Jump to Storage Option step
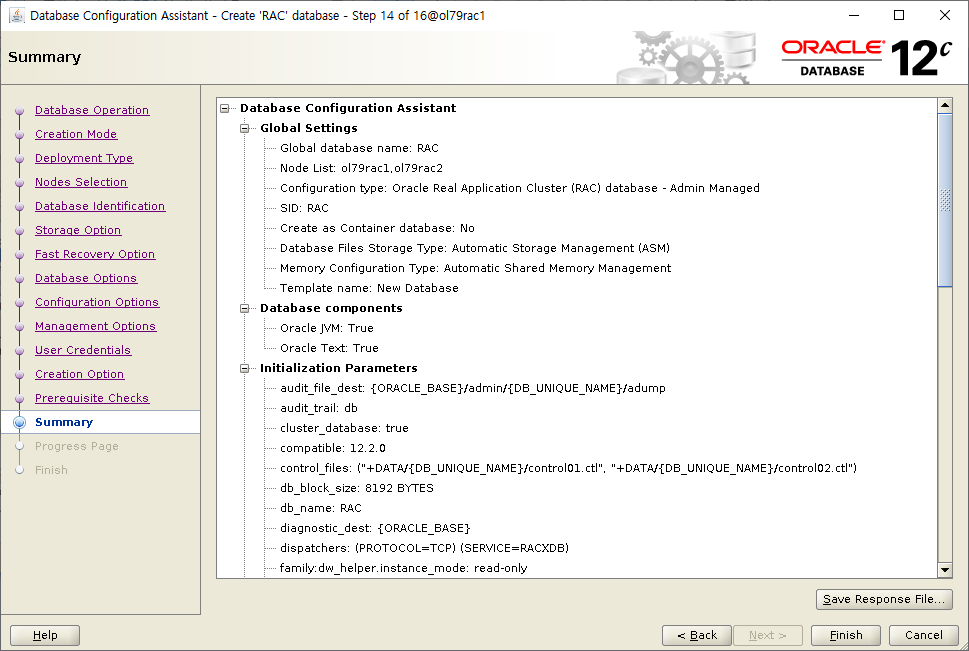The image size is (969, 651). 78,230
